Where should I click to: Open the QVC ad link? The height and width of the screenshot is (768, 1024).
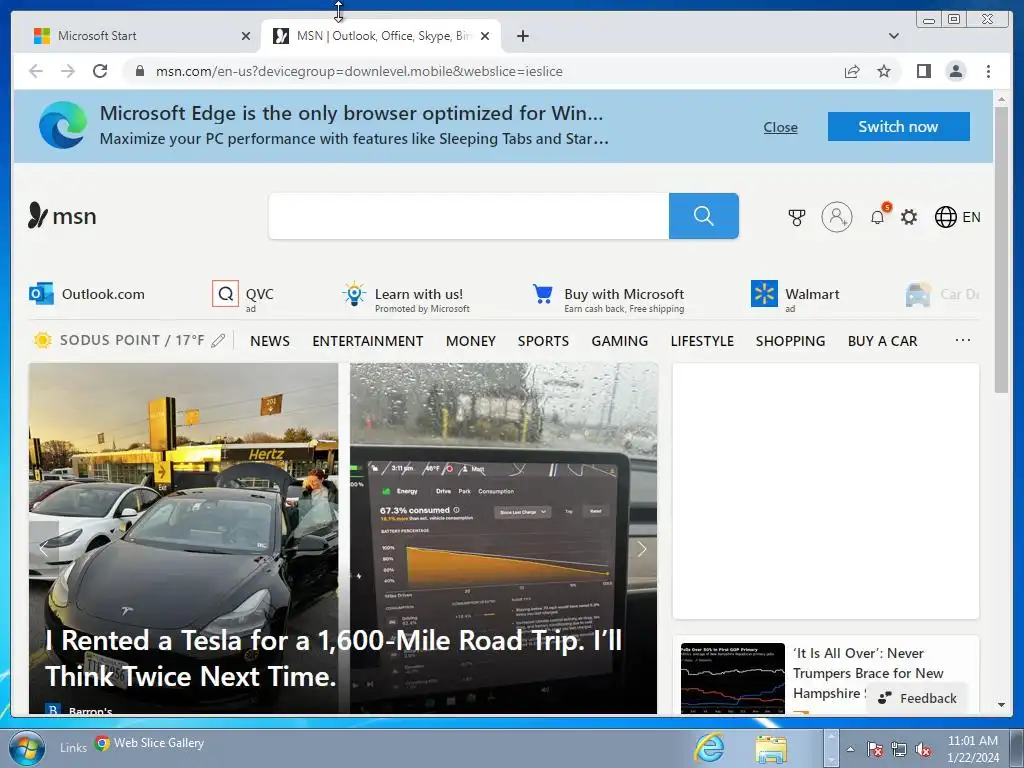tap(243, 296)
